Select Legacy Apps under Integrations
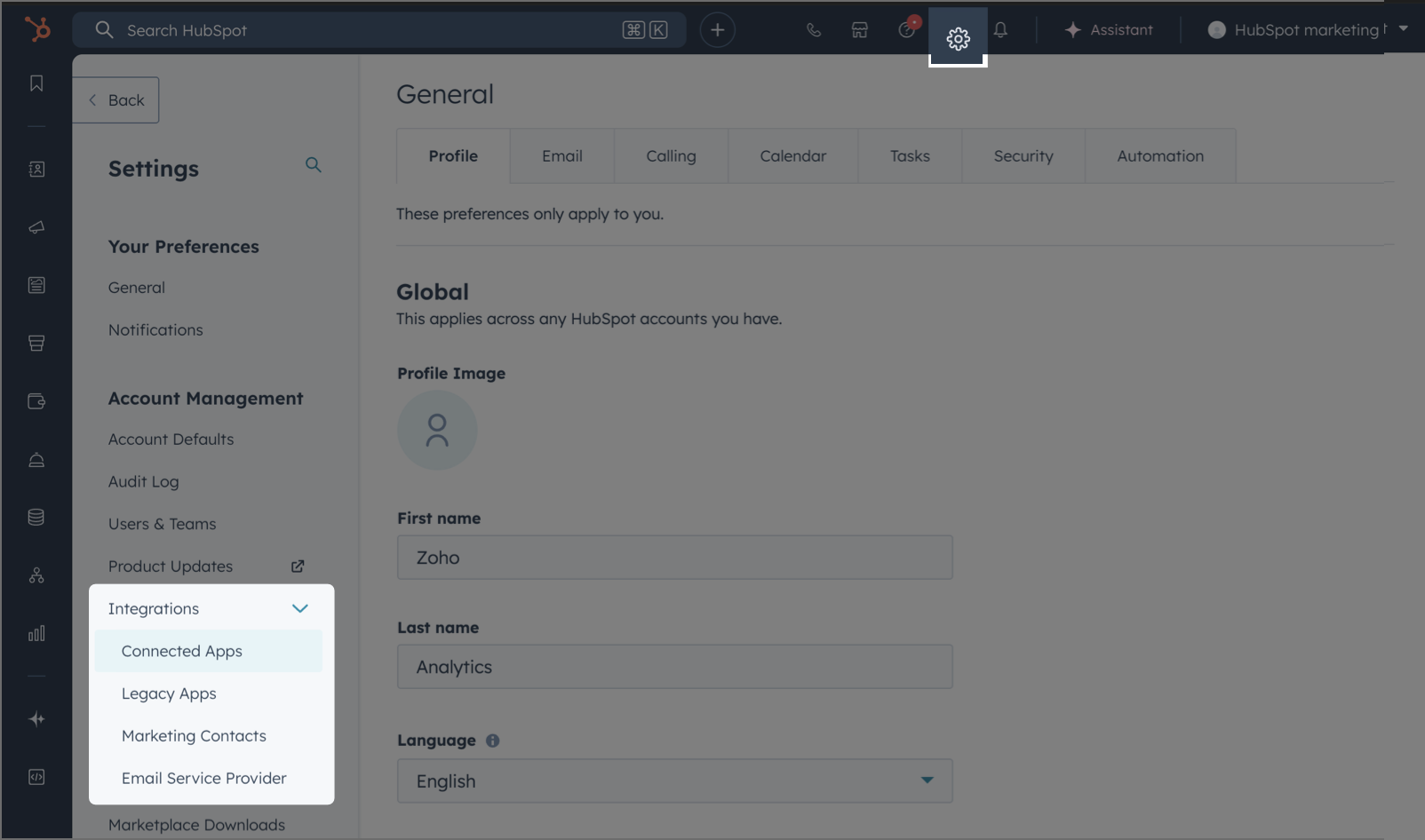Image resolution: width=1425 pixels, height=840 pixels. pyautogui.click(x=169, y=693)
